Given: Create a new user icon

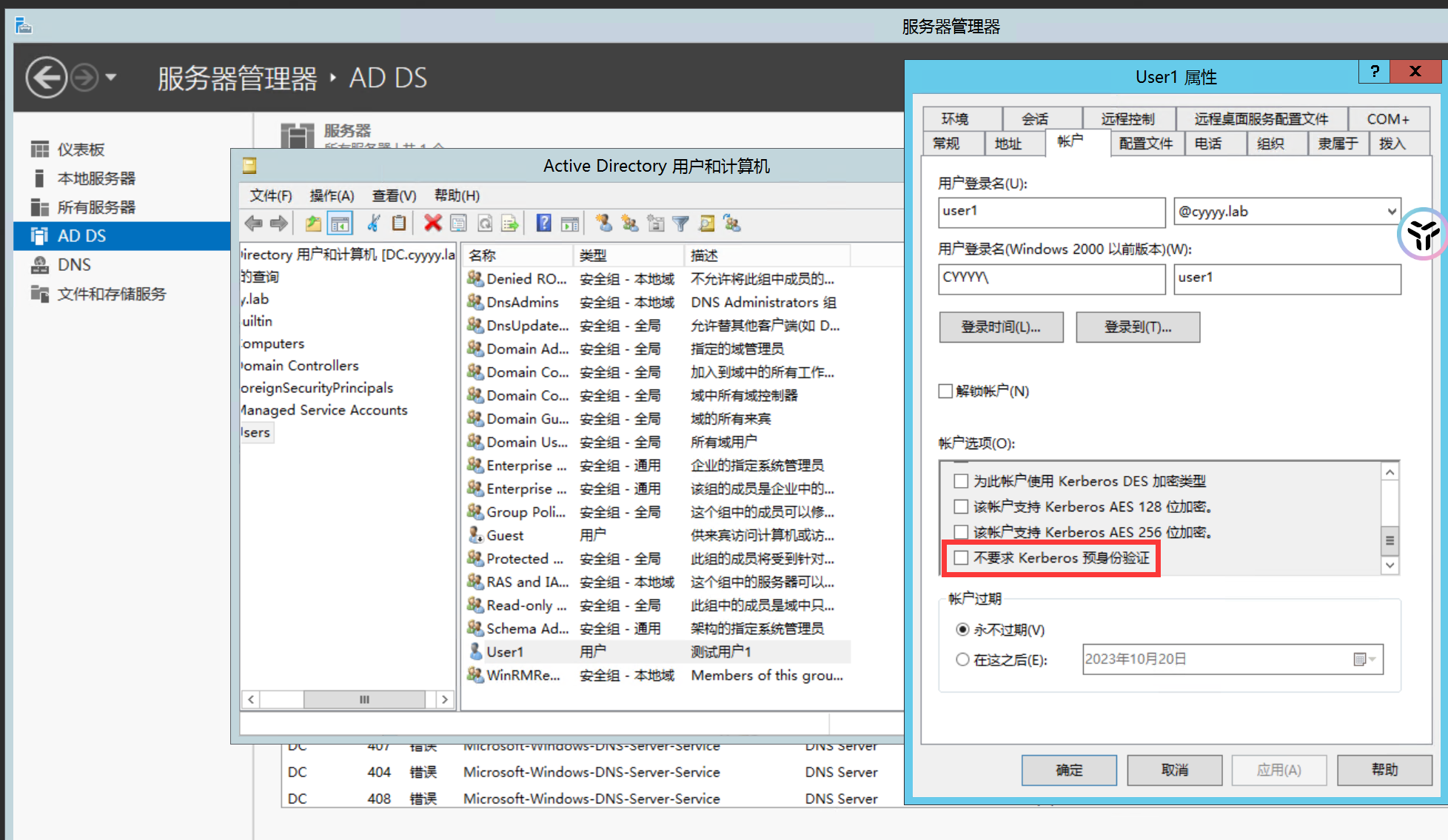Looking at the screenshot, I should [x=604, y=224].
